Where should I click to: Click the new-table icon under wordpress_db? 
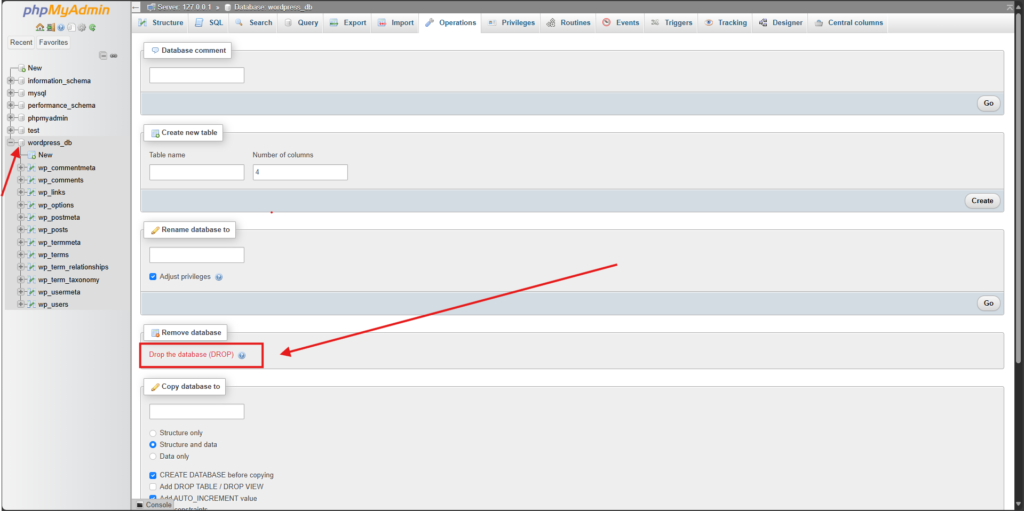point(31,156)
